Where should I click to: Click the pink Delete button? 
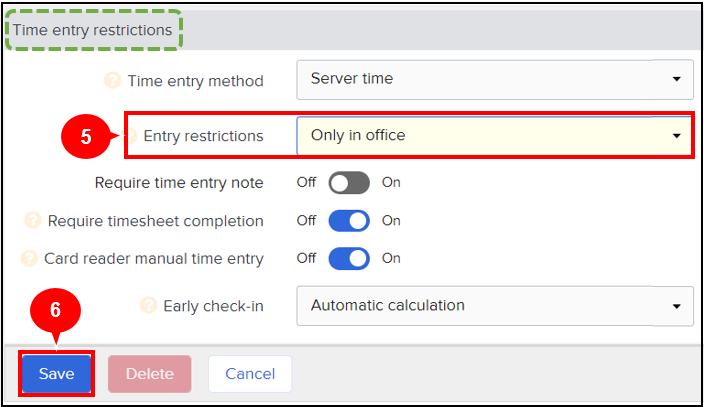pyautogui.click(x=150, y=374)
